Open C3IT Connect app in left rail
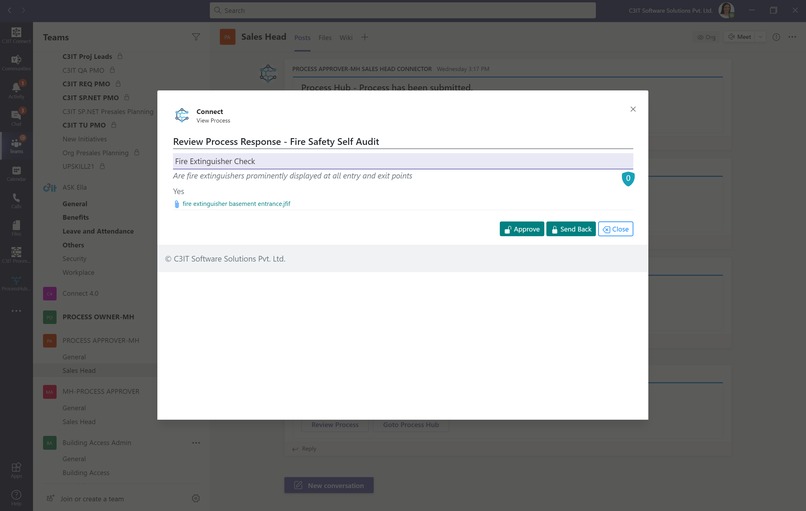This screenshot has height=511, width=806. pos(16,34)
